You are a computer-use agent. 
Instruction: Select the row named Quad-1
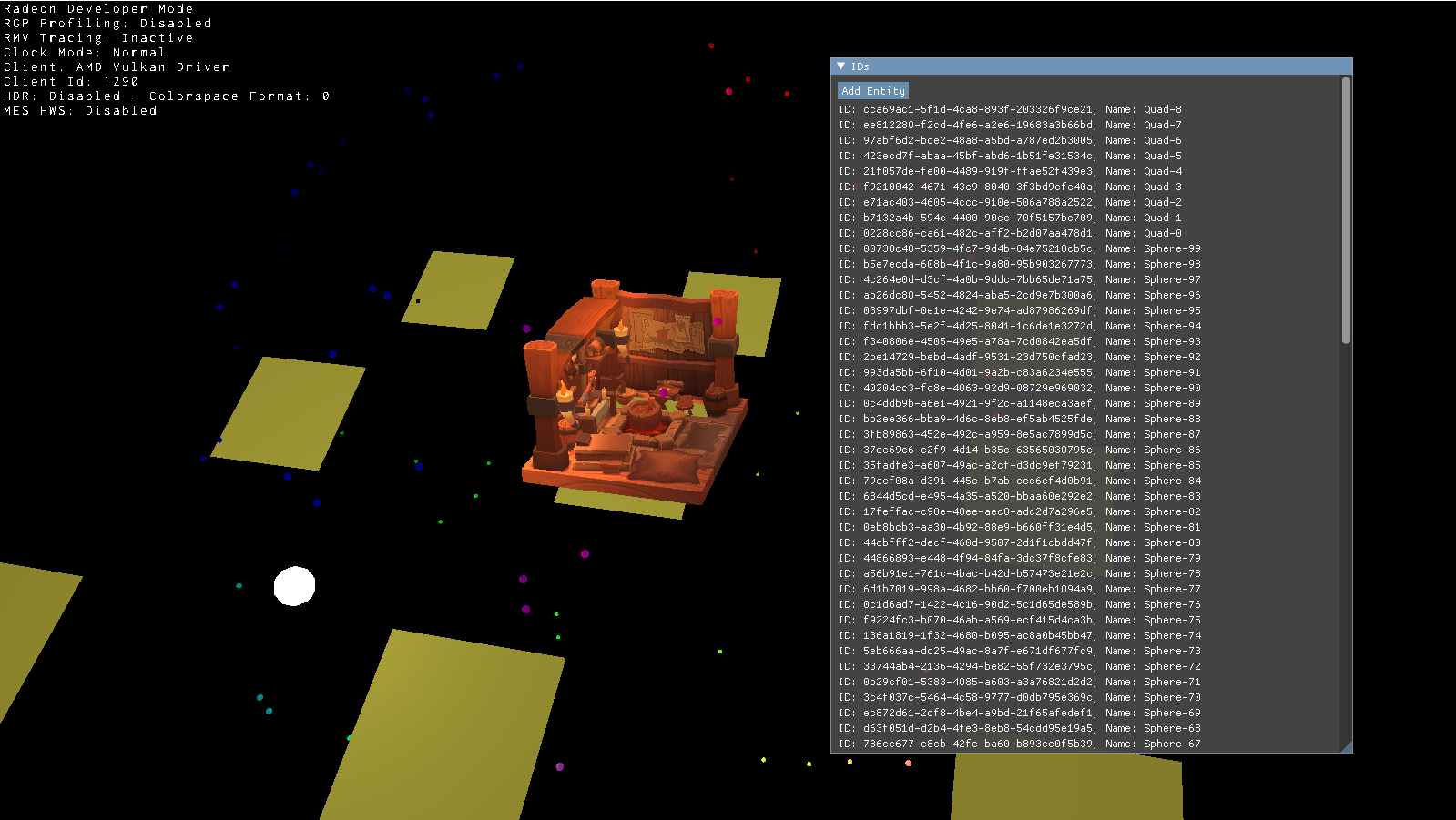click(1011, 218)
